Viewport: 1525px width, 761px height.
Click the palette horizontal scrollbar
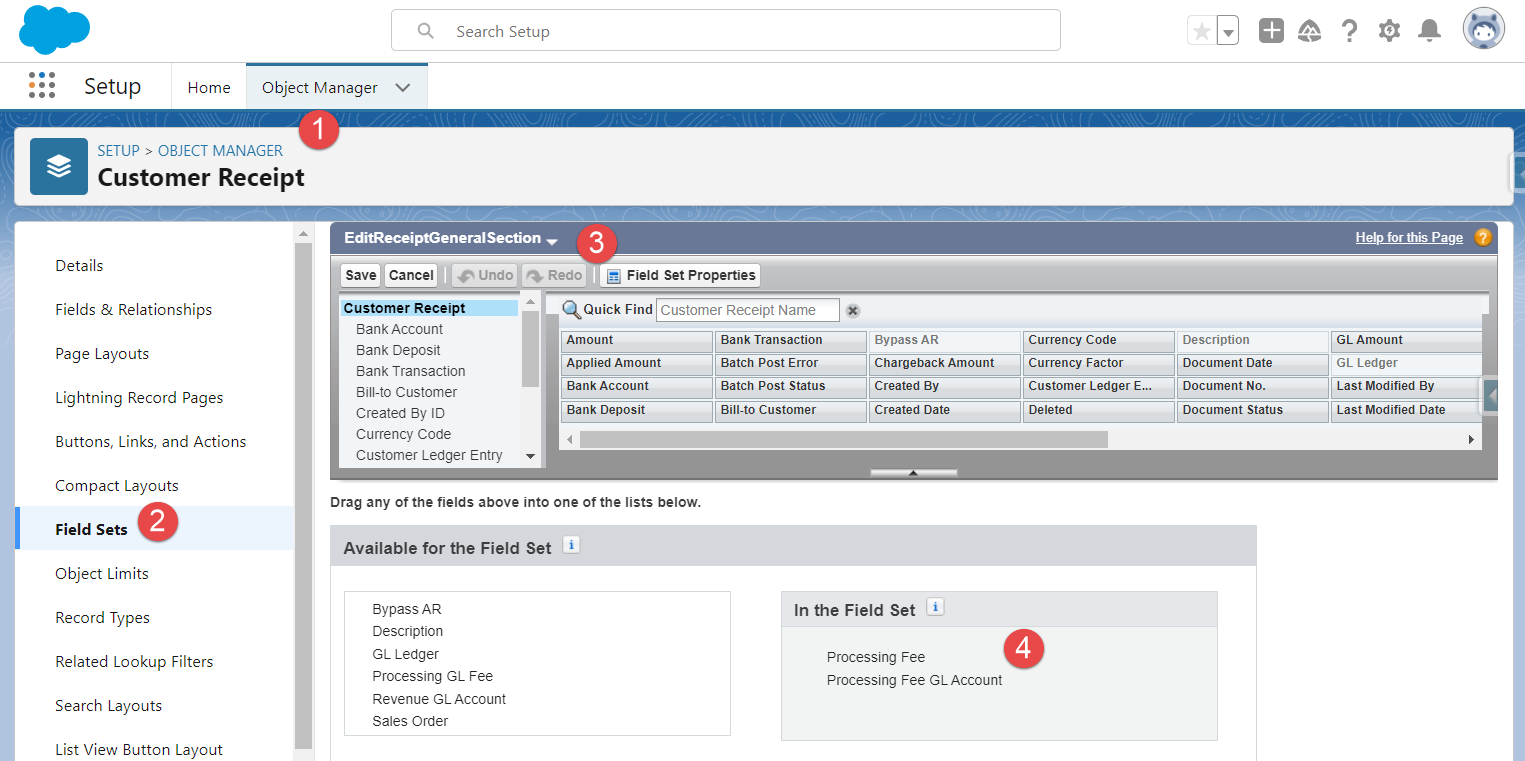point(843,439)
